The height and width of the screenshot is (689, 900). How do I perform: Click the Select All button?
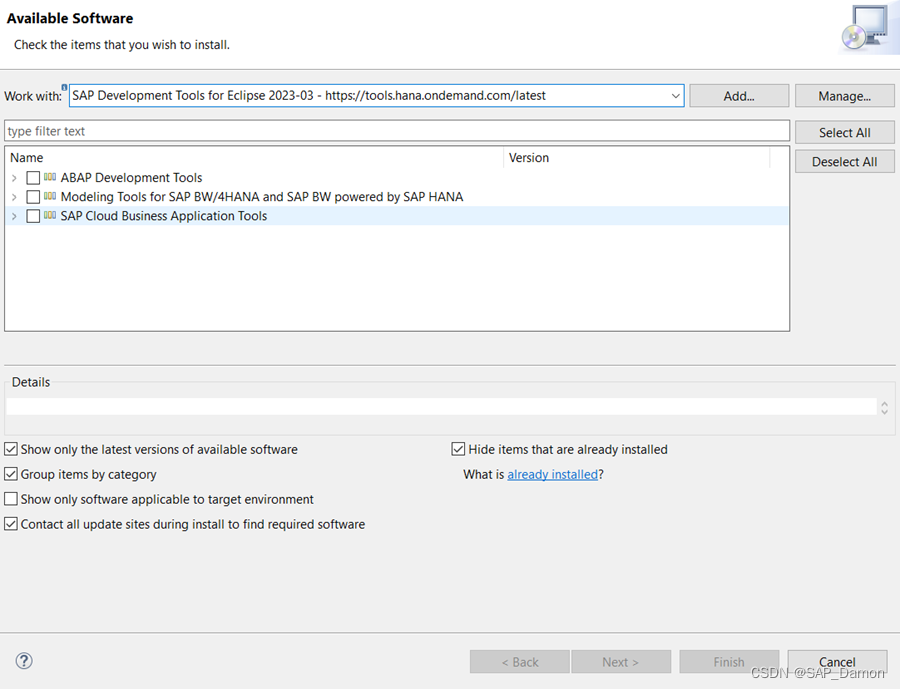point(844,133)
